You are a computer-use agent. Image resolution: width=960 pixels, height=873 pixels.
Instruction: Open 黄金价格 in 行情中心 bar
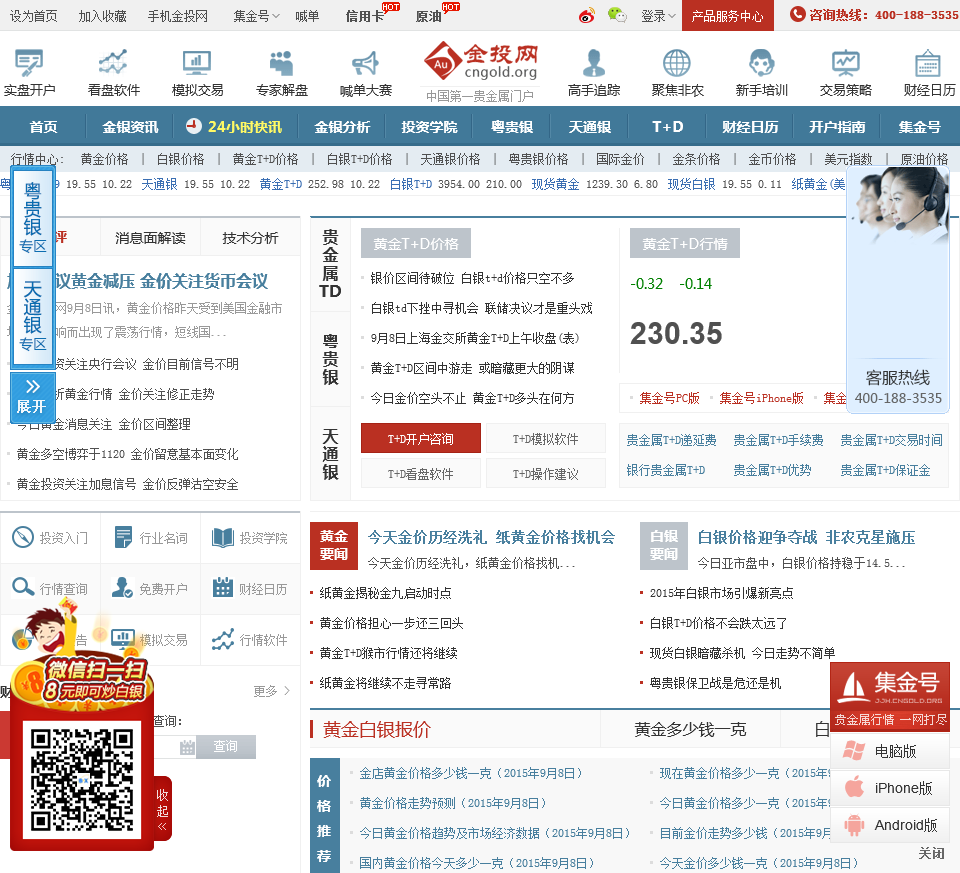coord(104,159)
